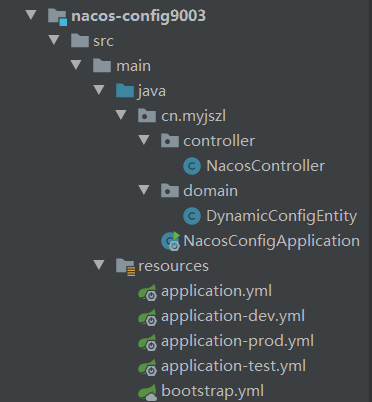The image size is (372, 402).
Task: Click the blue java source folder icon
Action: pos(125,91)
